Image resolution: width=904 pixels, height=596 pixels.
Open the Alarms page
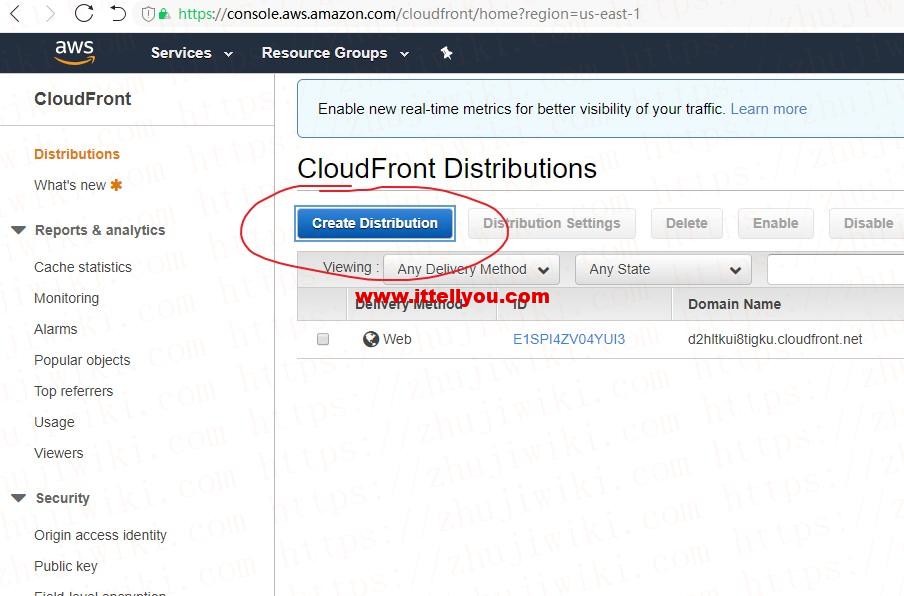tap(55, 329)
